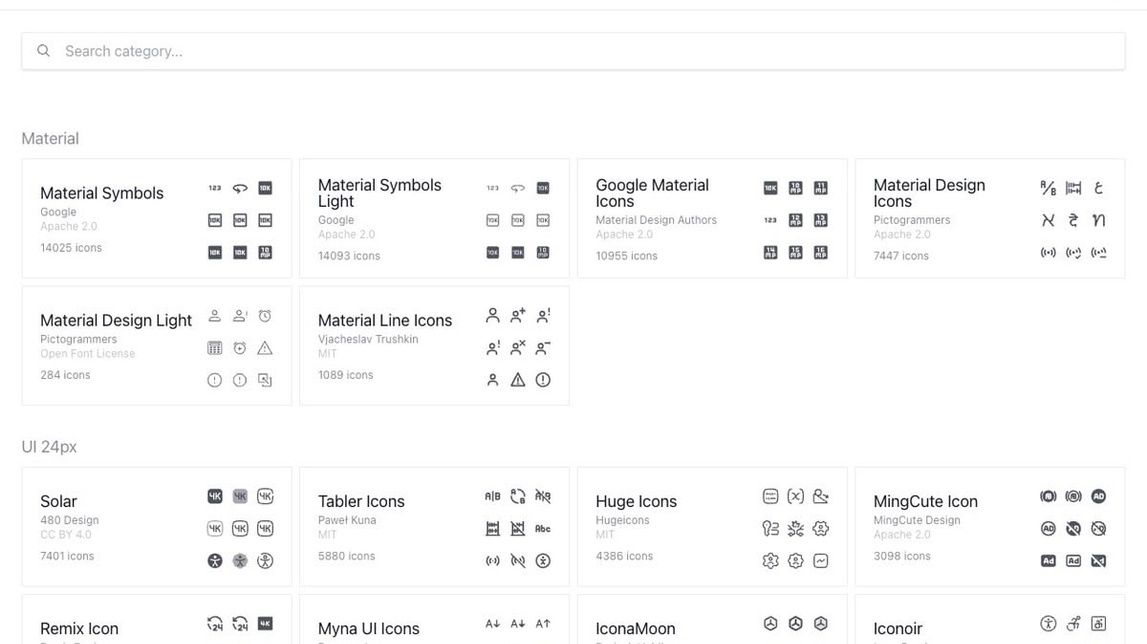Open Google Material Icons set
Viewport: 1147px width, 644px height.
pos(712,218)
